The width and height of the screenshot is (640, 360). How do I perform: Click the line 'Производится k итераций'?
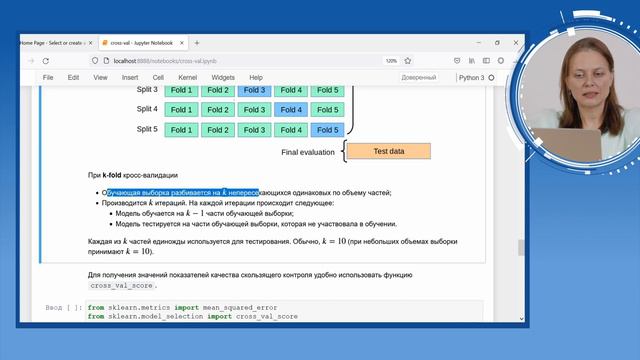(218, 203)
